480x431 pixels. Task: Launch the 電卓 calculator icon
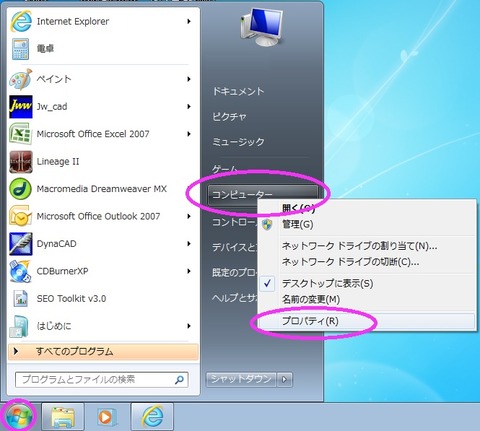coord(20,49)
